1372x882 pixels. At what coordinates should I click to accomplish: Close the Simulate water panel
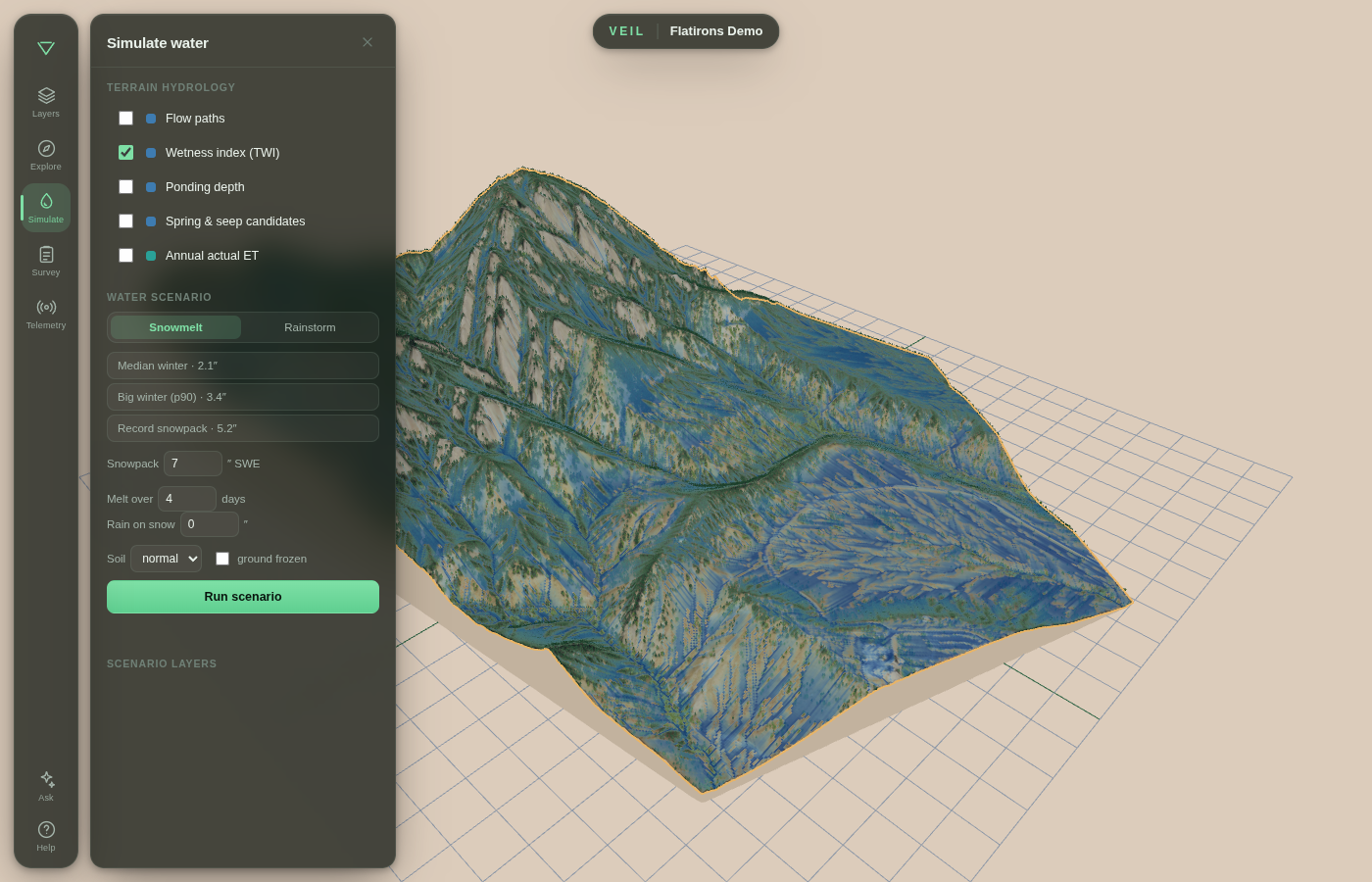[x=367, y=42]
